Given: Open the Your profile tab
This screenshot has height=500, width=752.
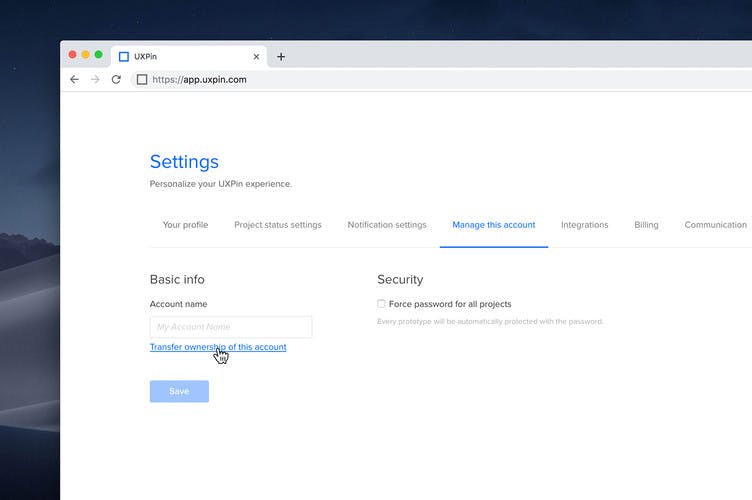Looking at the screenshot, I should click(185, 225).
